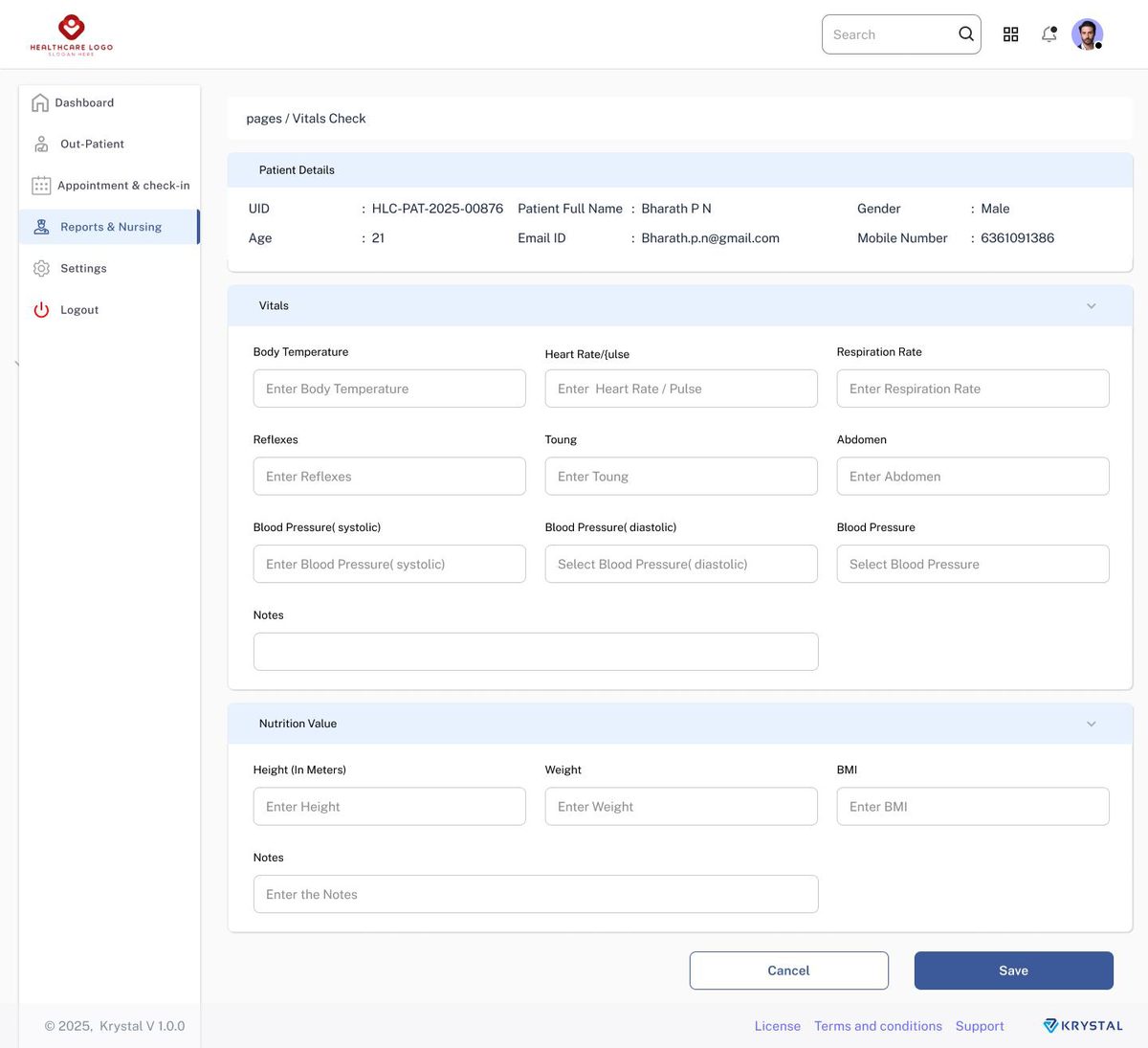This screenshot has width=1148, height=1048.
Task: Click the Enter the Notes field
Action: [x=536, y=894]
